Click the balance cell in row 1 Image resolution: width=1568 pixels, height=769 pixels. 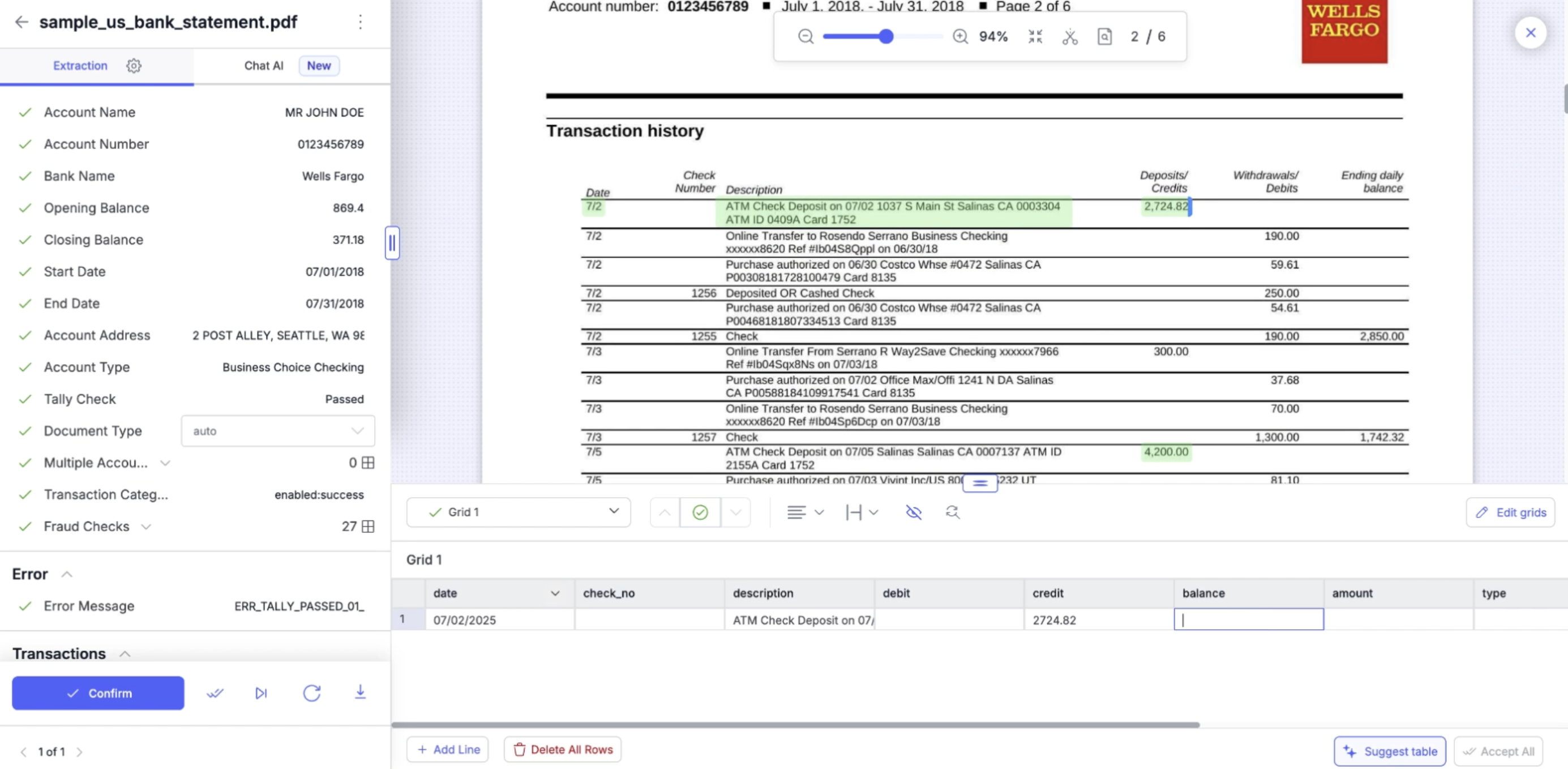click(1248, 620)
